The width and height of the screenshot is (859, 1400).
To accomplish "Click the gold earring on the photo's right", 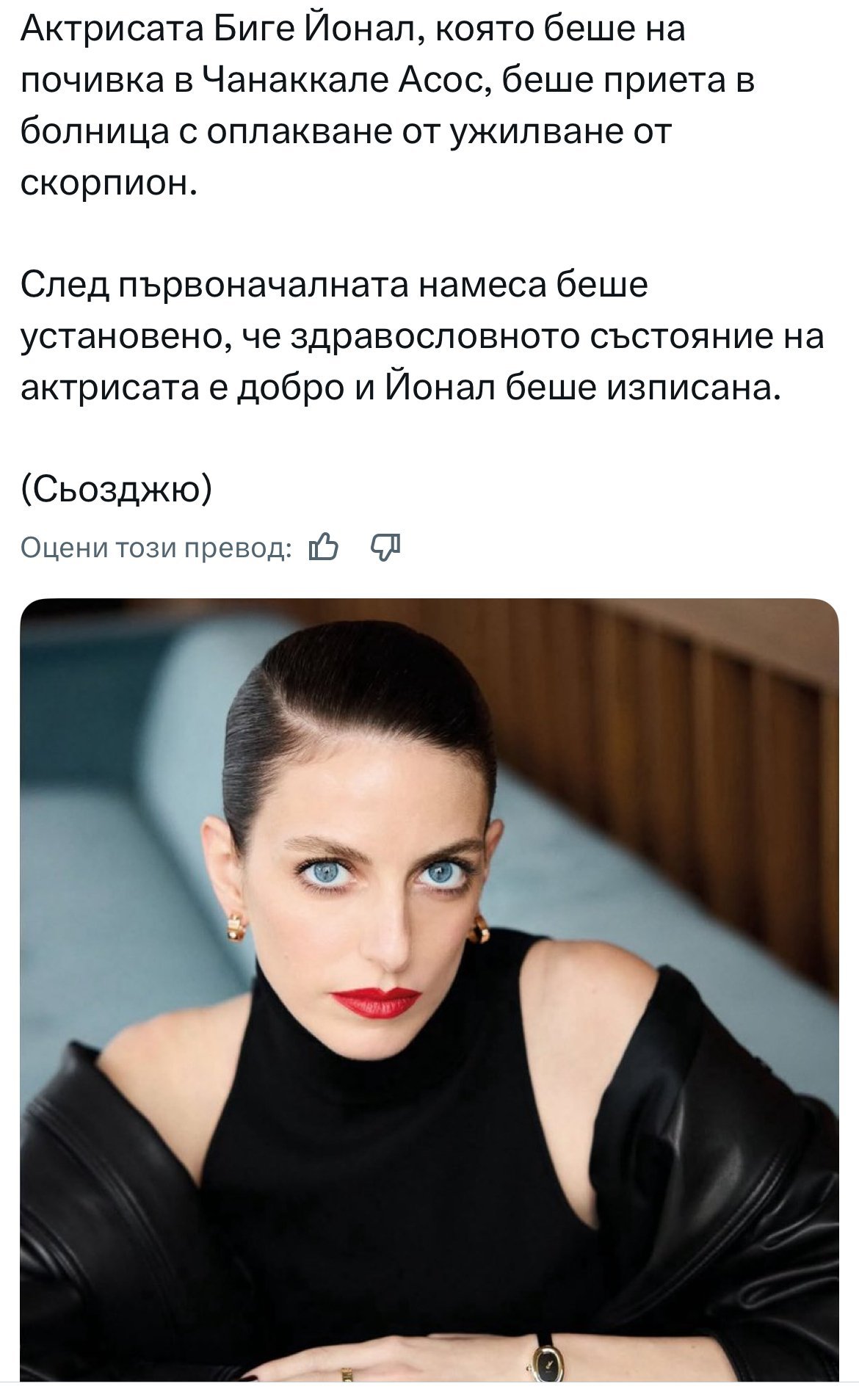I will tap(479, 929).
